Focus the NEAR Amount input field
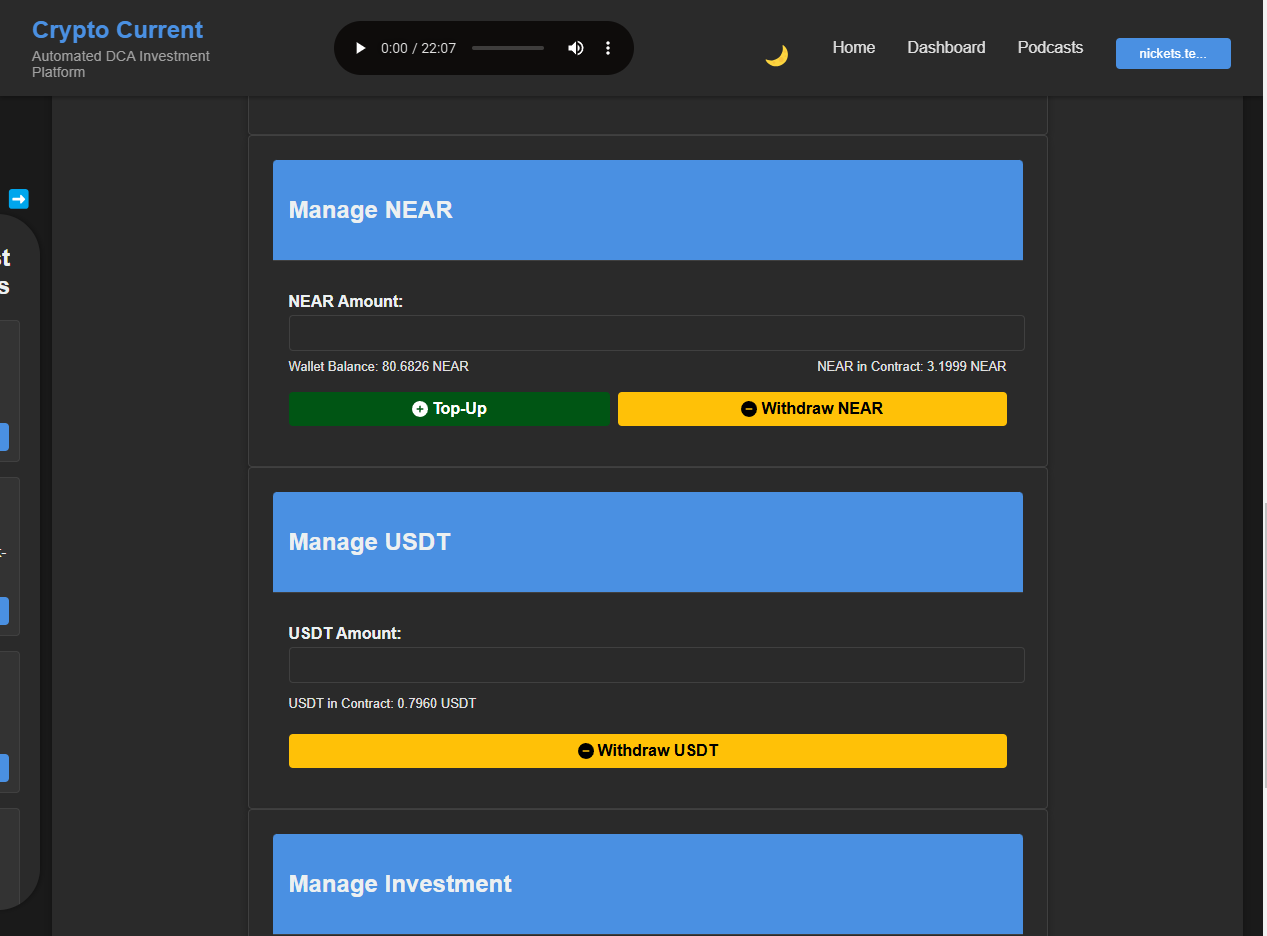This screenshot has height=936, width=1267. tap(657, 333)
